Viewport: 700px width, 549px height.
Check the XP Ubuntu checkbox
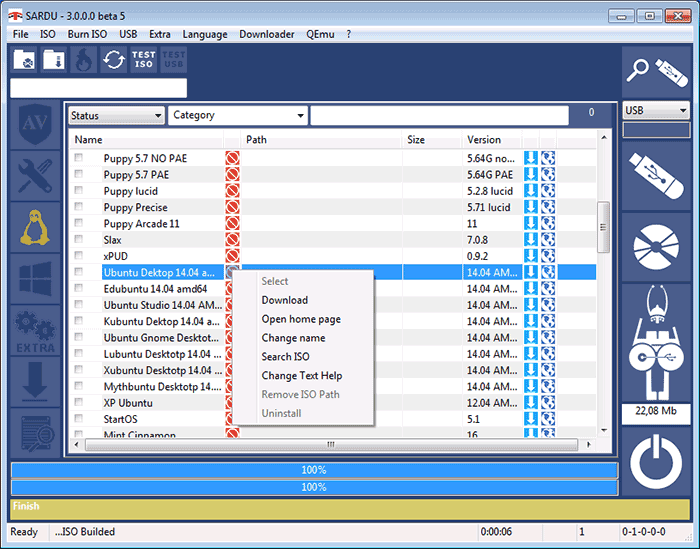click(x=79, y=402)
